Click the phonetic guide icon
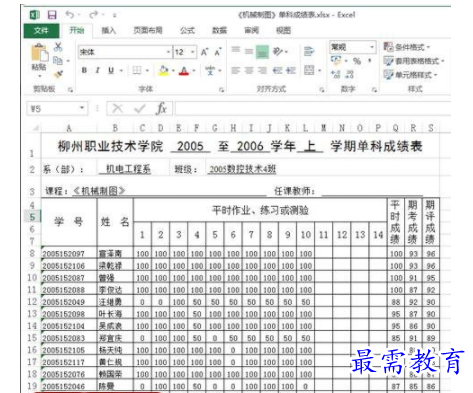473x393 pixels. coord(210,70)
